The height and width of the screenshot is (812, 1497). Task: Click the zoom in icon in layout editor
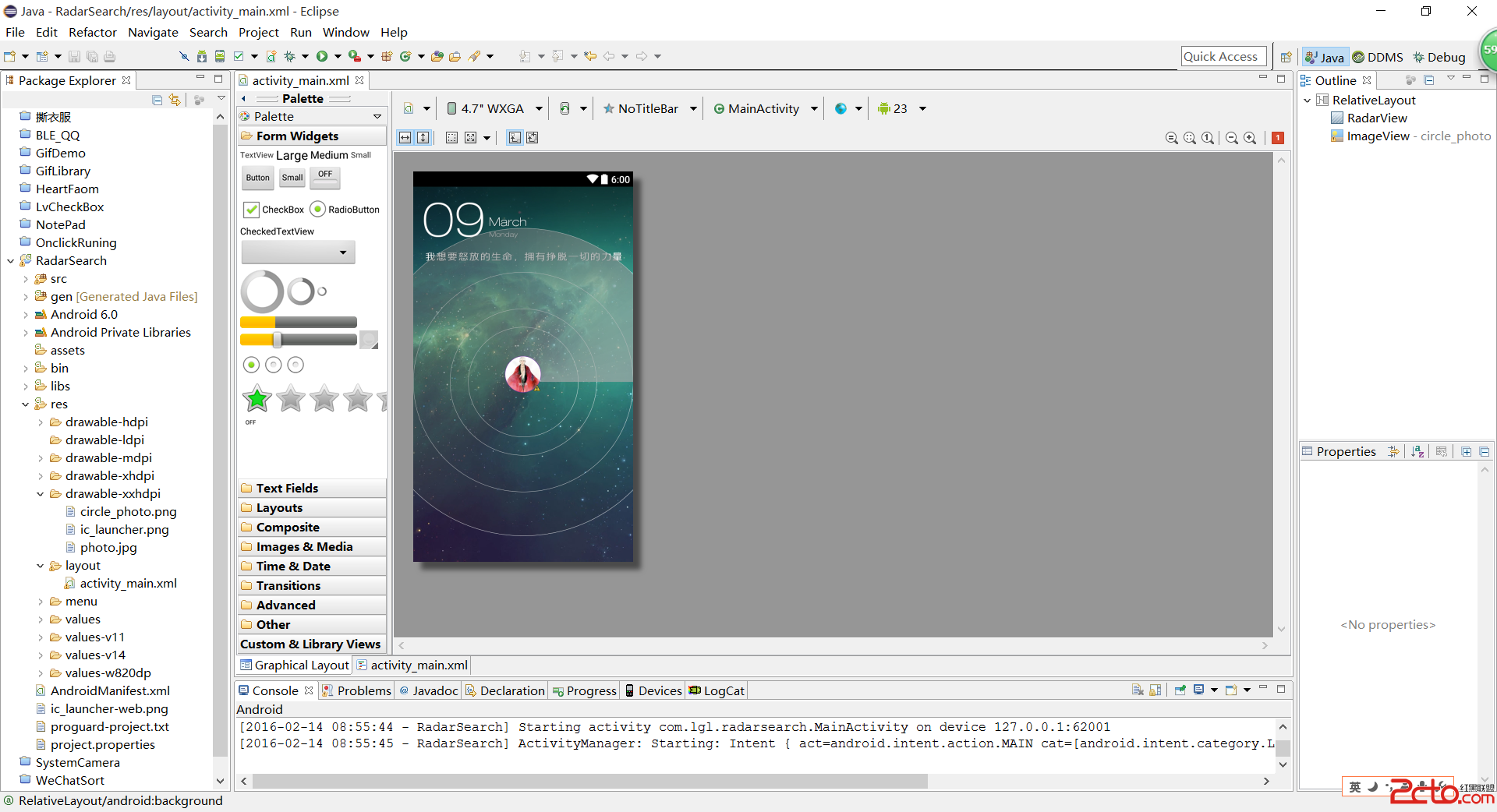(x=1250, y=138)
